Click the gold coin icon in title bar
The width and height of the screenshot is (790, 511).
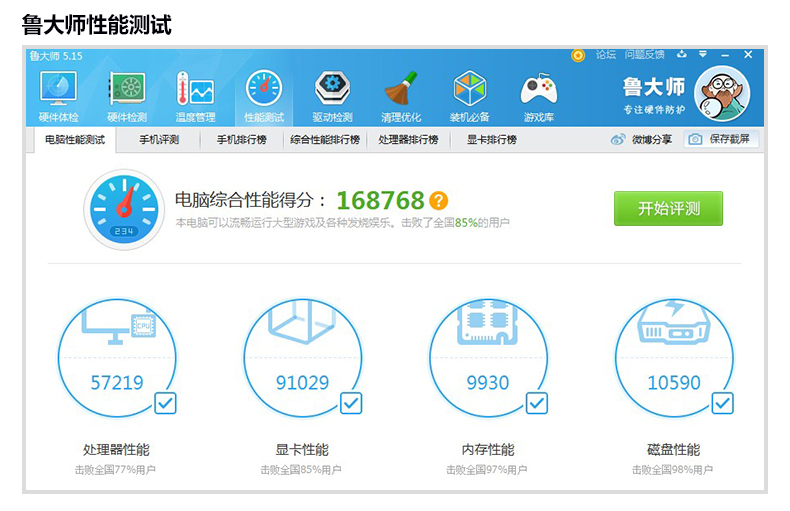click(x=578, y=55)
